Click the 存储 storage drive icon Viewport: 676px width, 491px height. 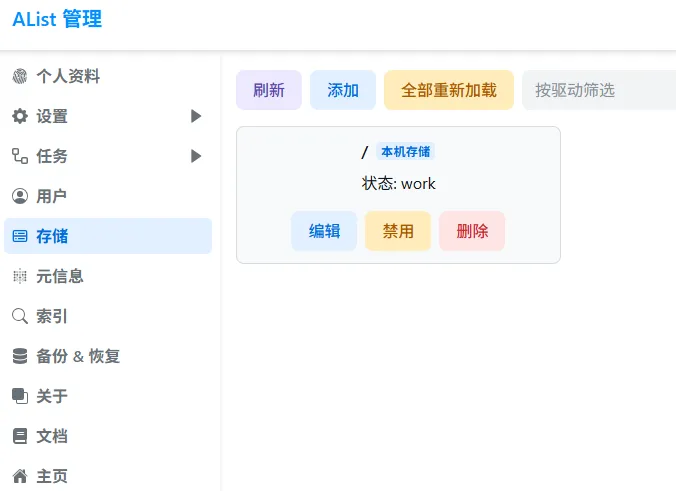(x=20, y=236)
